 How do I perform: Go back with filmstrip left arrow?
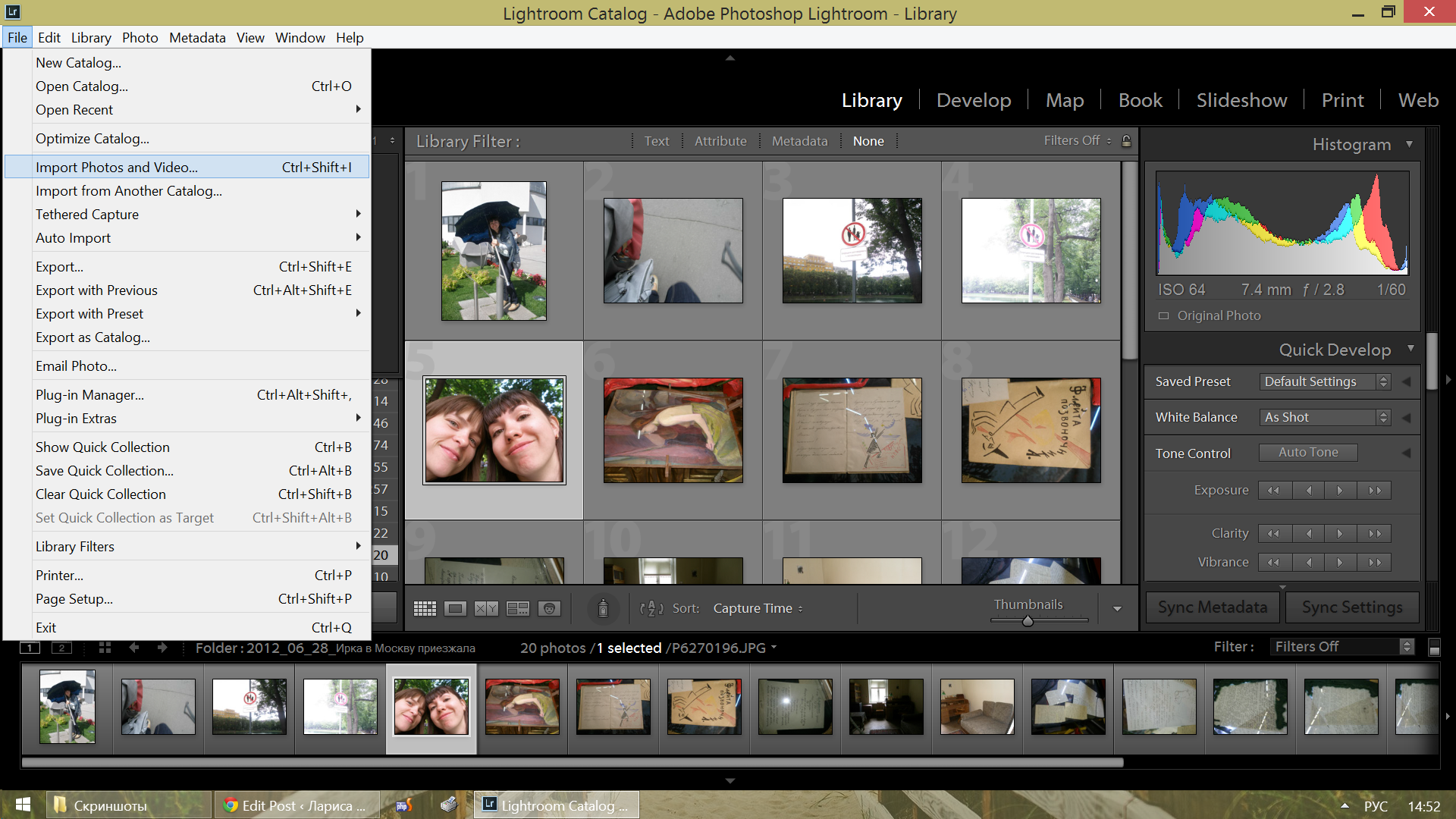point(134,648)
